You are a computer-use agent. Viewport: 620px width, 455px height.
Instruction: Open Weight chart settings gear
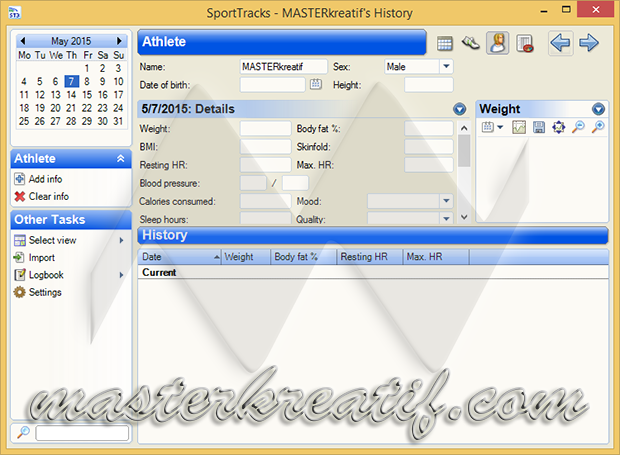click(559, 127)
